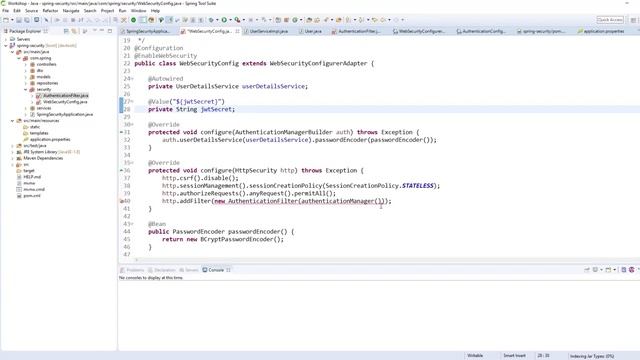Viewport: 640px width, 360px height.
Task: Click the Run External Tools red-briefcase icon
Action: [237, 20]
